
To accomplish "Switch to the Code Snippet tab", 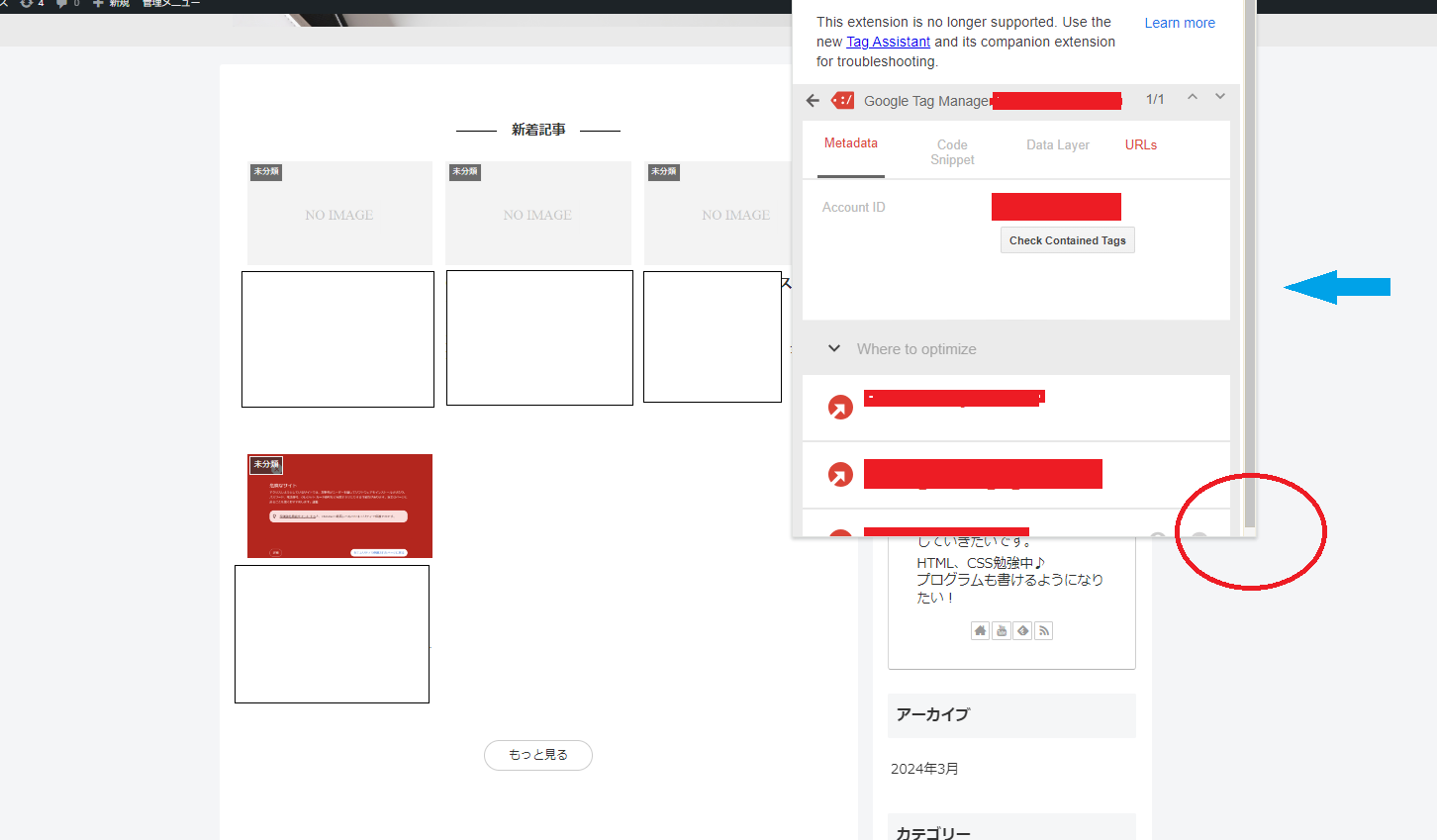I will click(951, 149).
